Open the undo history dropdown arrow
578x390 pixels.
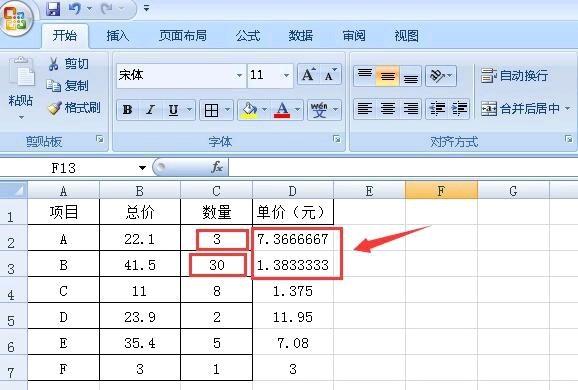89,8
